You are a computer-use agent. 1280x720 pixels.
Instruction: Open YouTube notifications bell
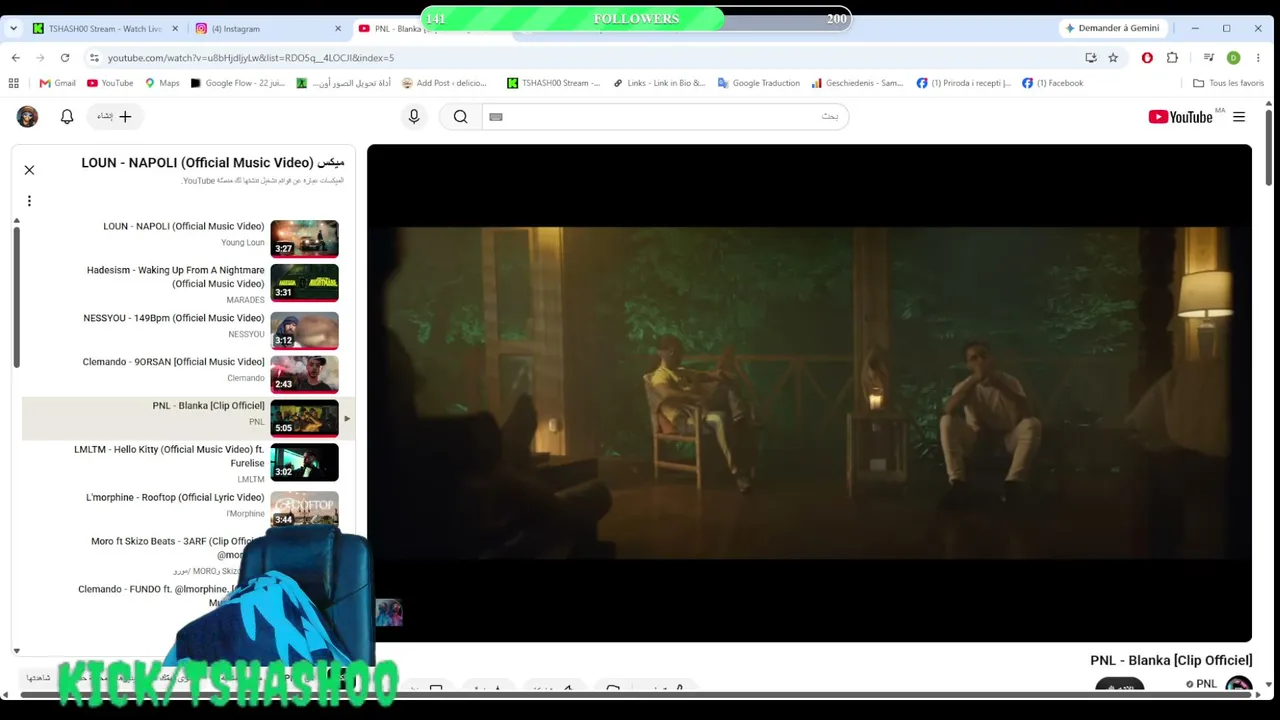(67, 117)
